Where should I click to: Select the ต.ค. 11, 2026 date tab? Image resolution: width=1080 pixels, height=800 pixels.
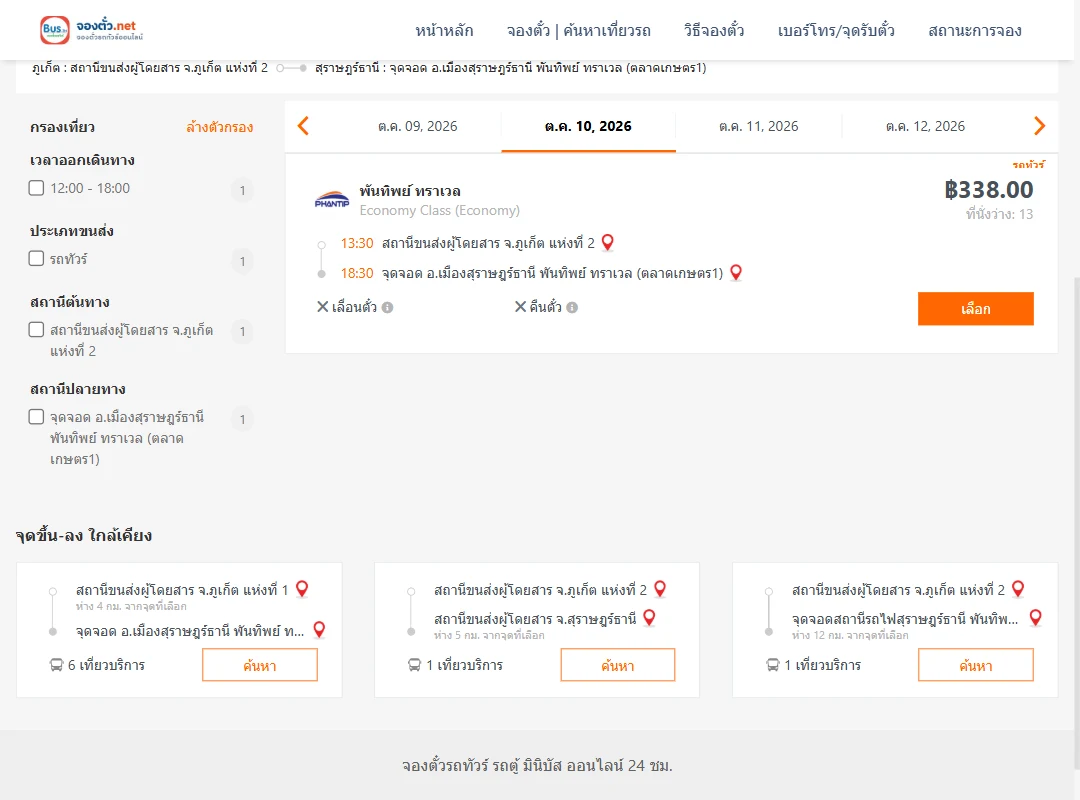(x=758, y=126)
